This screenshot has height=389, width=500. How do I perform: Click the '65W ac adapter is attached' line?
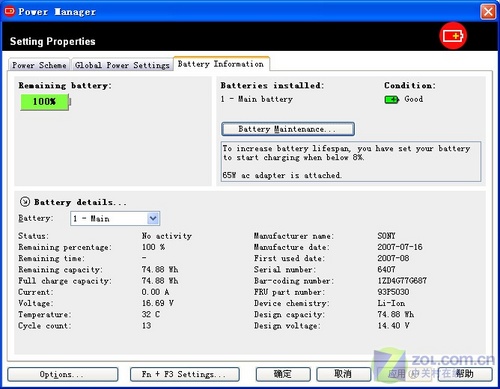click(x=282, y=175)
